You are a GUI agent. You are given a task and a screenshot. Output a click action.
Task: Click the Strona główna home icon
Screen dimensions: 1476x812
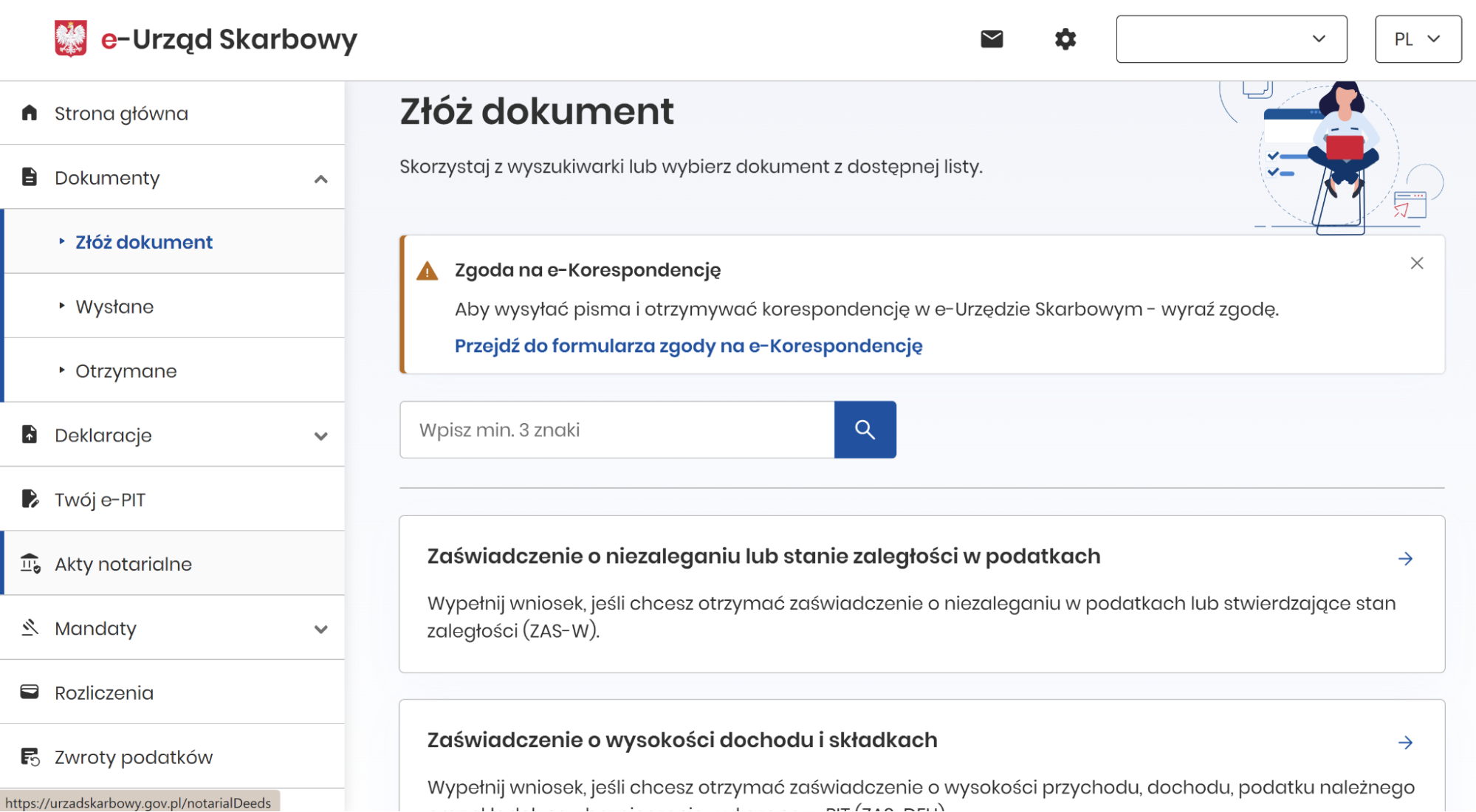[30, 113]
